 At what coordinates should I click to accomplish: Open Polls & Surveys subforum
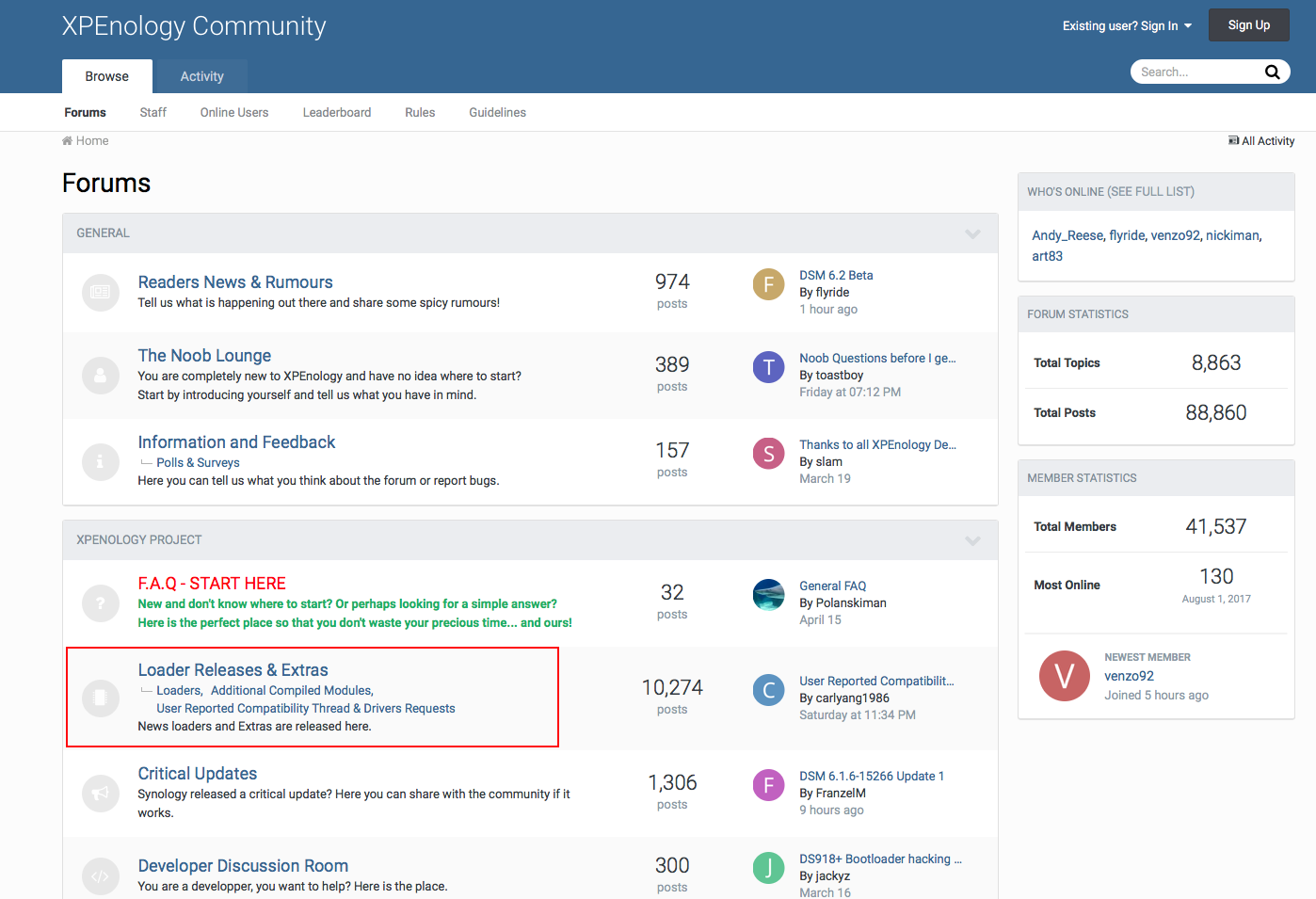coord(198,463)
